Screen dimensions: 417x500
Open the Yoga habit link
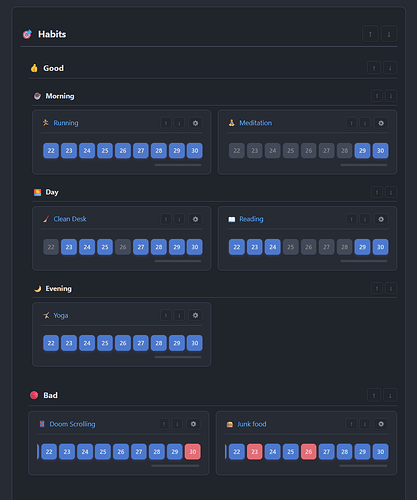click(x=61, y=315)
